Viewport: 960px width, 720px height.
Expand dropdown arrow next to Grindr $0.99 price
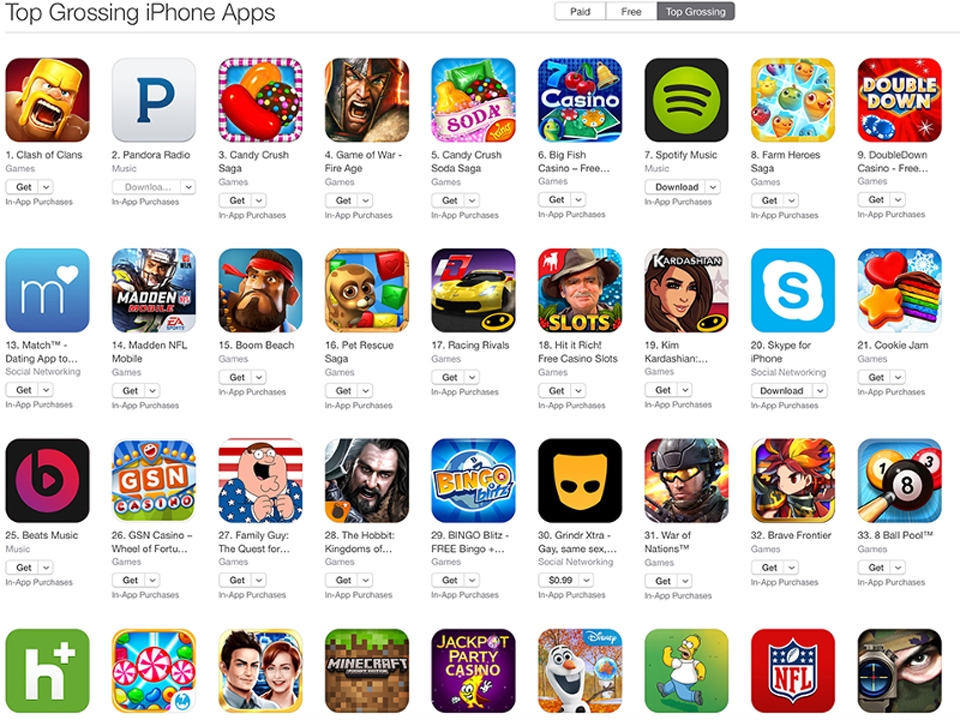click(587, 580)
